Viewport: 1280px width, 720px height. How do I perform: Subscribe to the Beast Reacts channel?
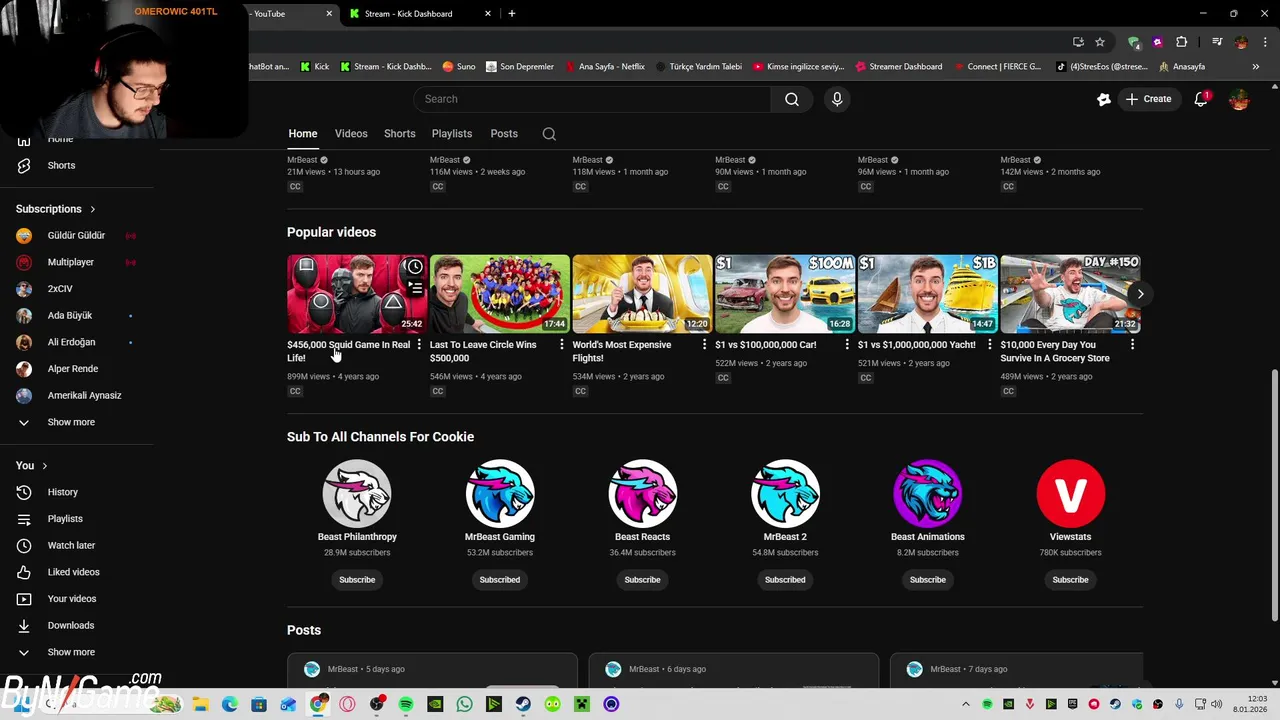[642, 580]
